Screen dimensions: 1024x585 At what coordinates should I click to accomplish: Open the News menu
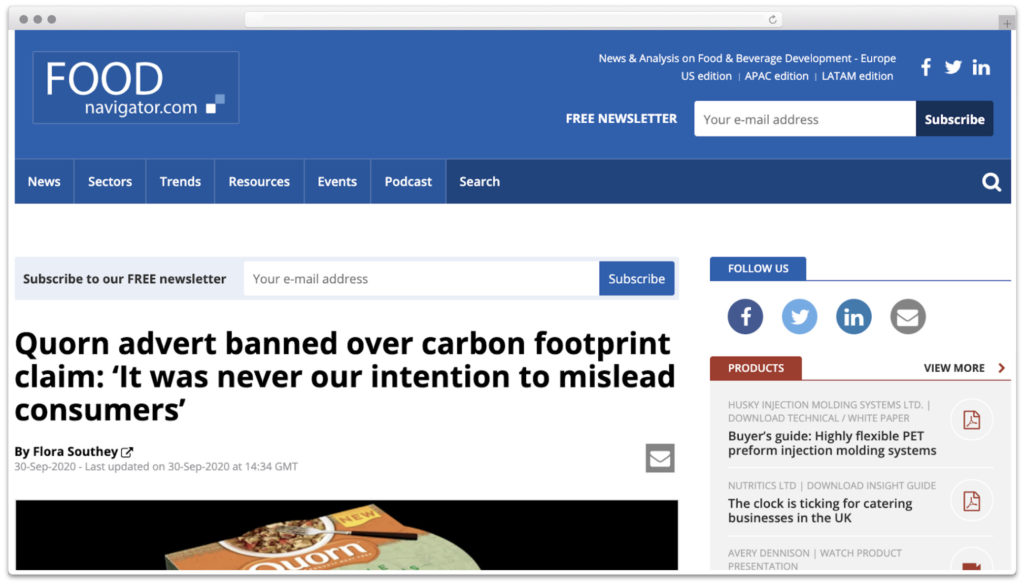tap(44, 182)
